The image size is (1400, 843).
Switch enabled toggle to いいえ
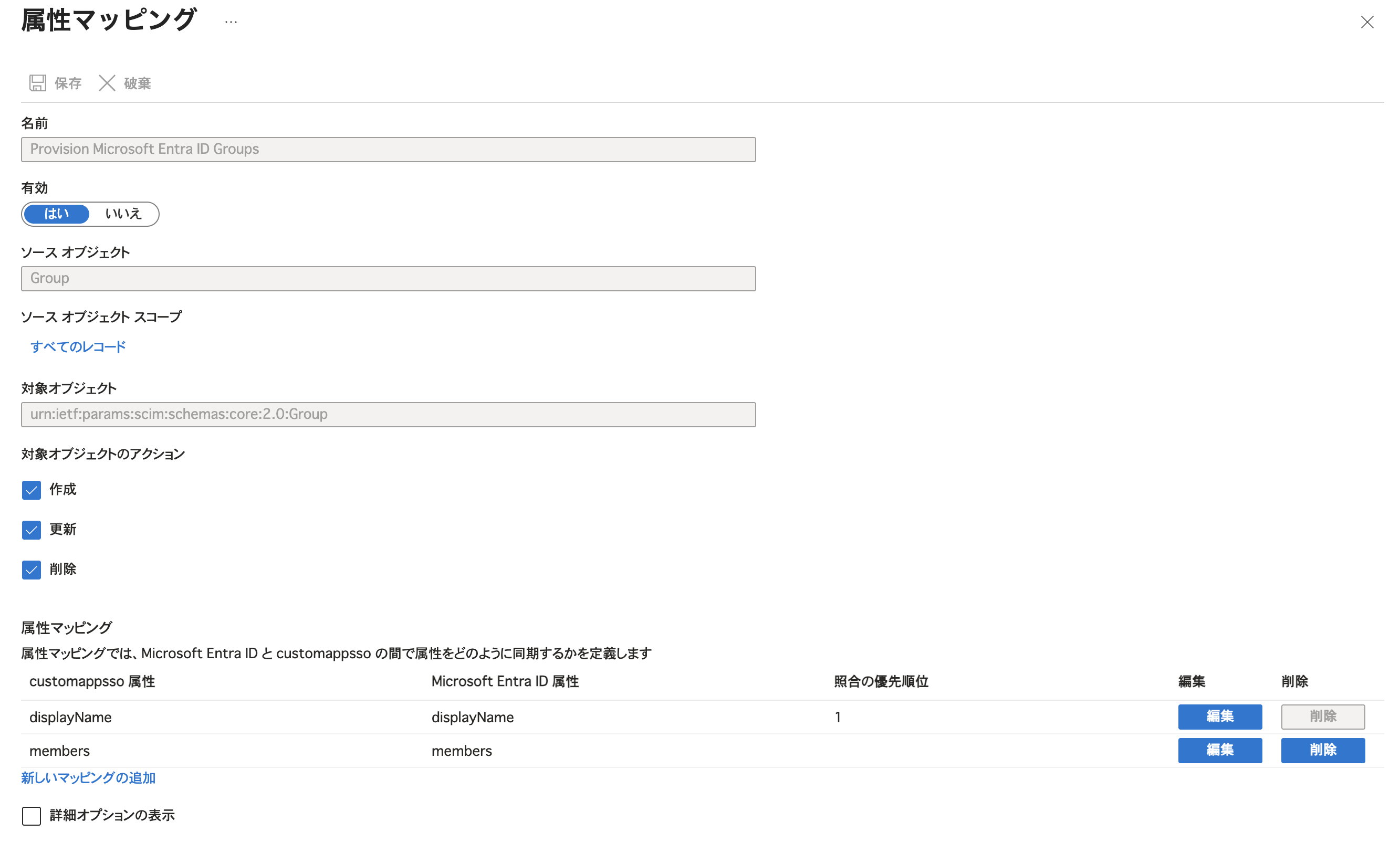tap(123, 214)
